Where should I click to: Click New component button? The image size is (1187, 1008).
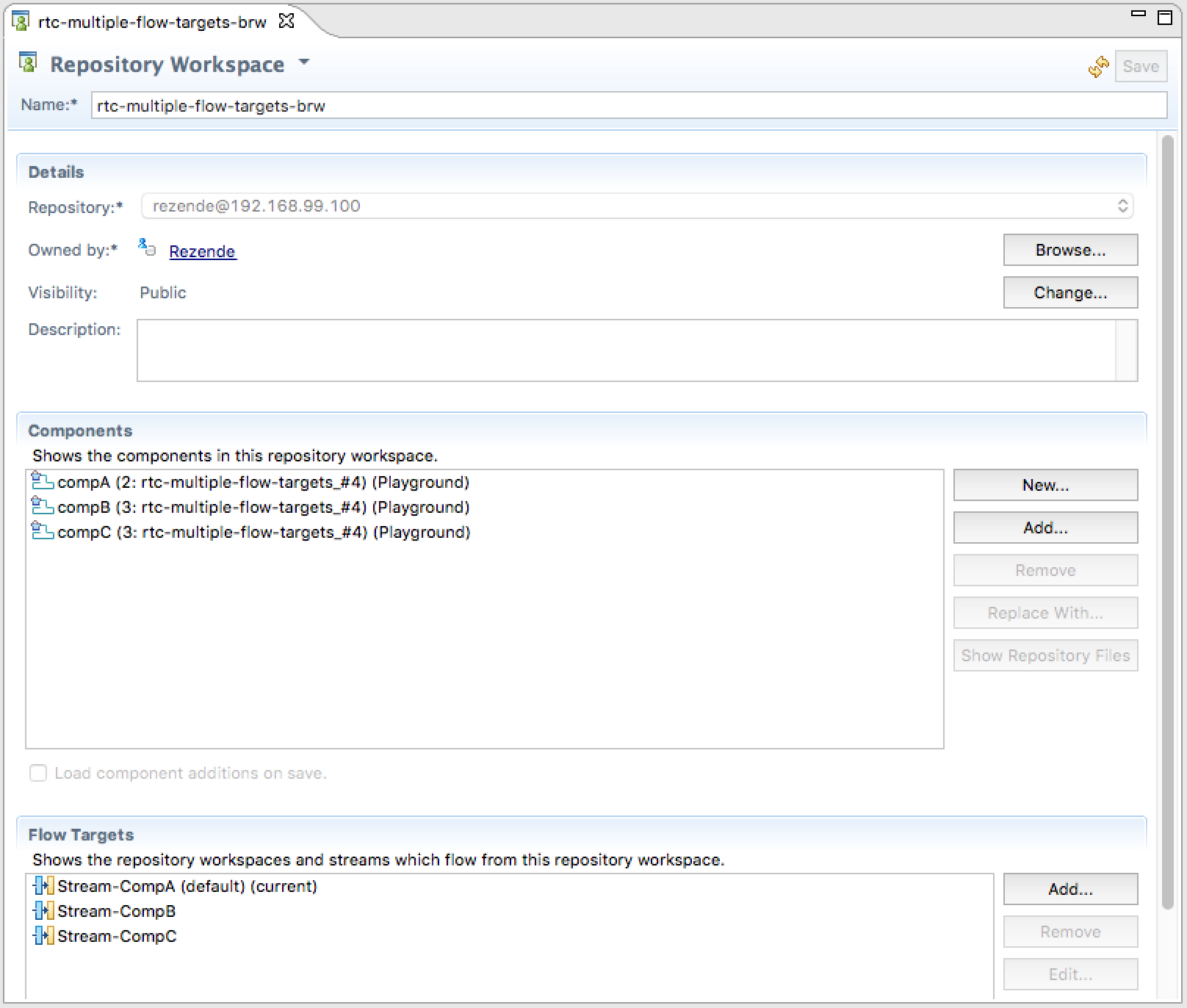pyautogui.click(x=1045, y=485)
